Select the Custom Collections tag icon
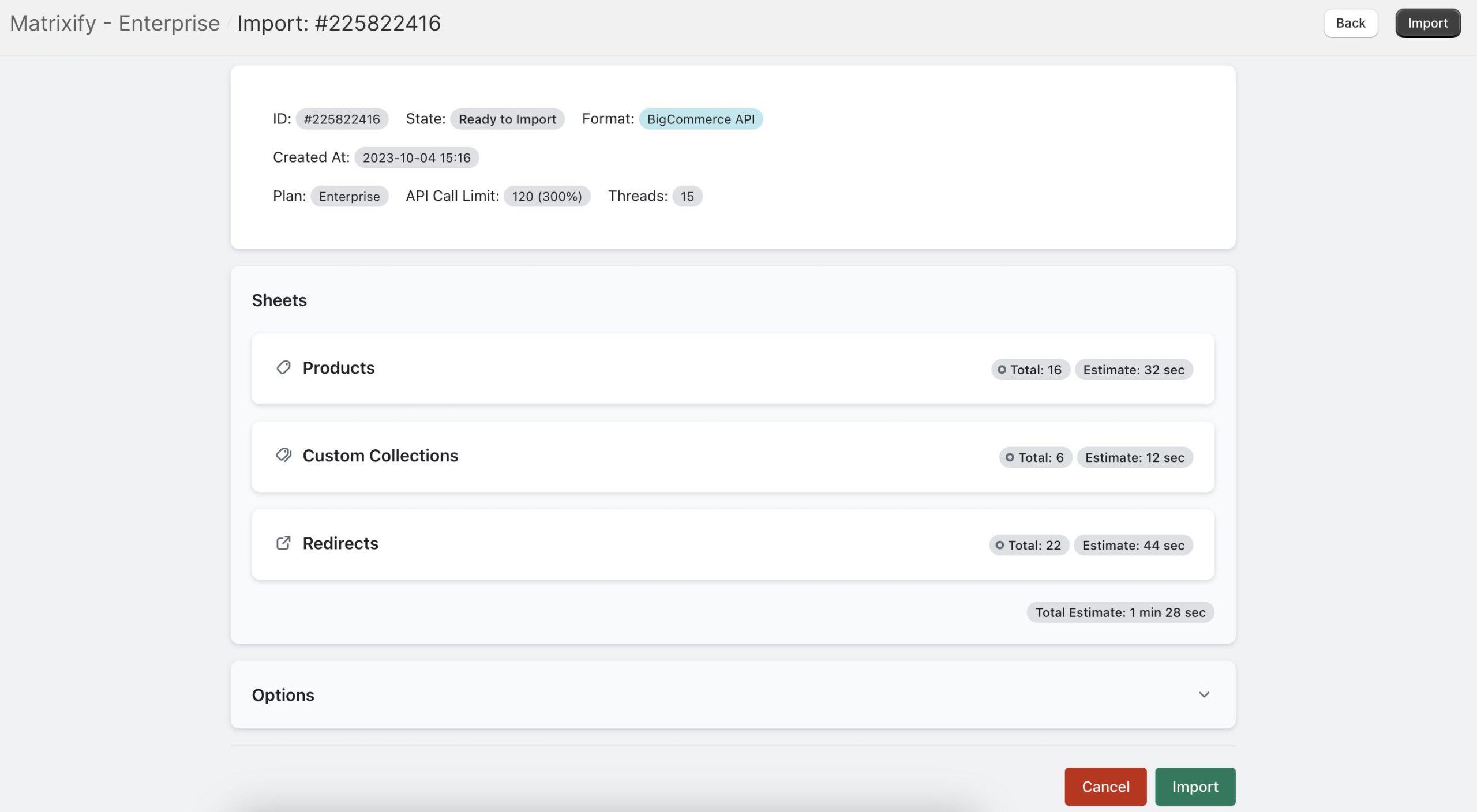 click(283, 455)
